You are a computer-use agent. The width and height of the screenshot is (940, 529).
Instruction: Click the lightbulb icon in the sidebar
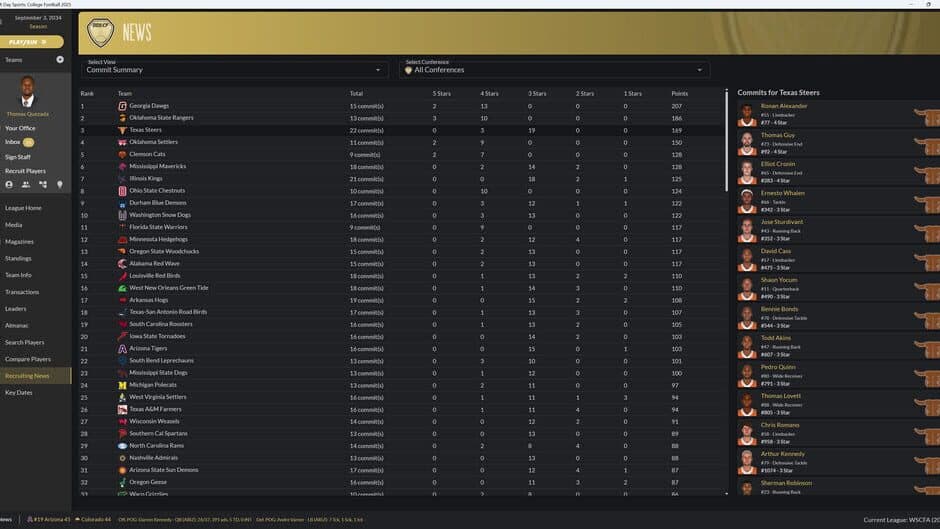(59, 185)
